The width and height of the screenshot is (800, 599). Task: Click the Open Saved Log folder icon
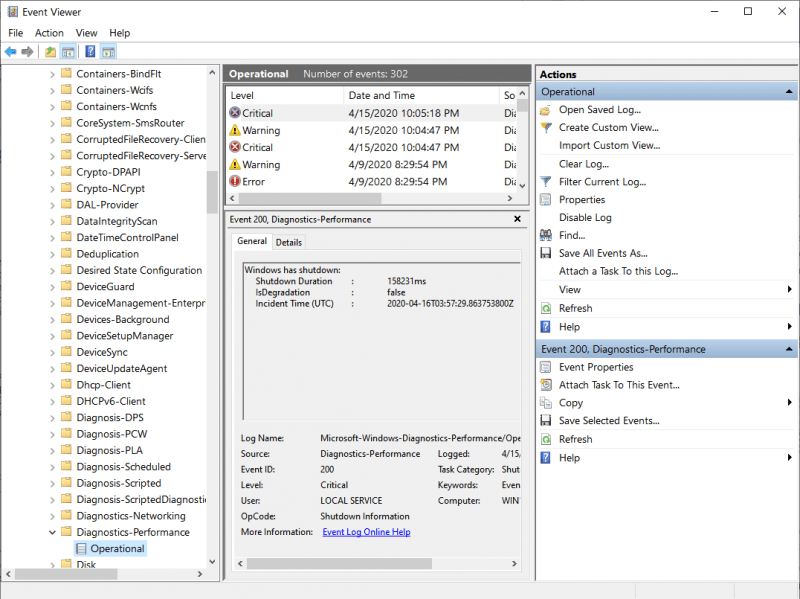coord(546,110)
